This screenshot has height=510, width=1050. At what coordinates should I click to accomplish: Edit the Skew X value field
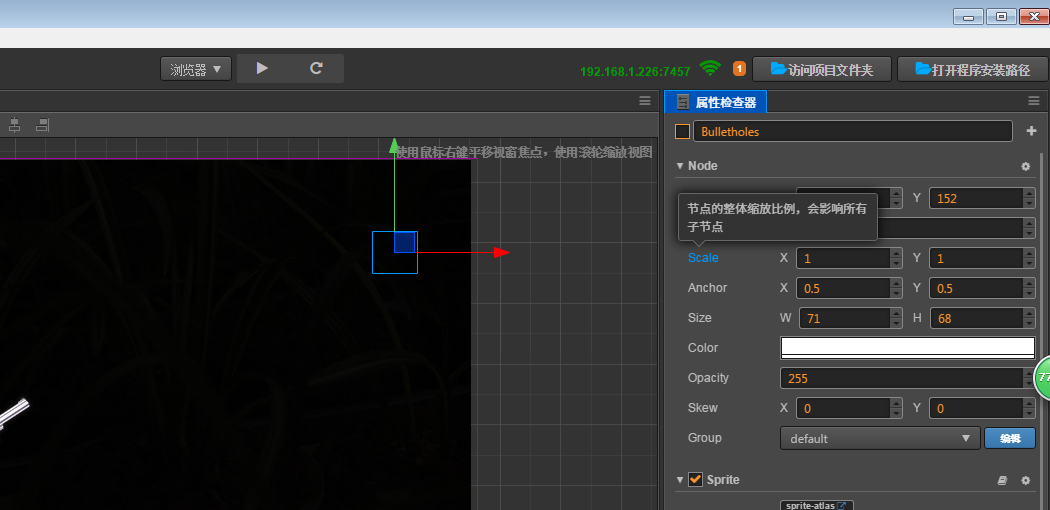tap(843, 408)
